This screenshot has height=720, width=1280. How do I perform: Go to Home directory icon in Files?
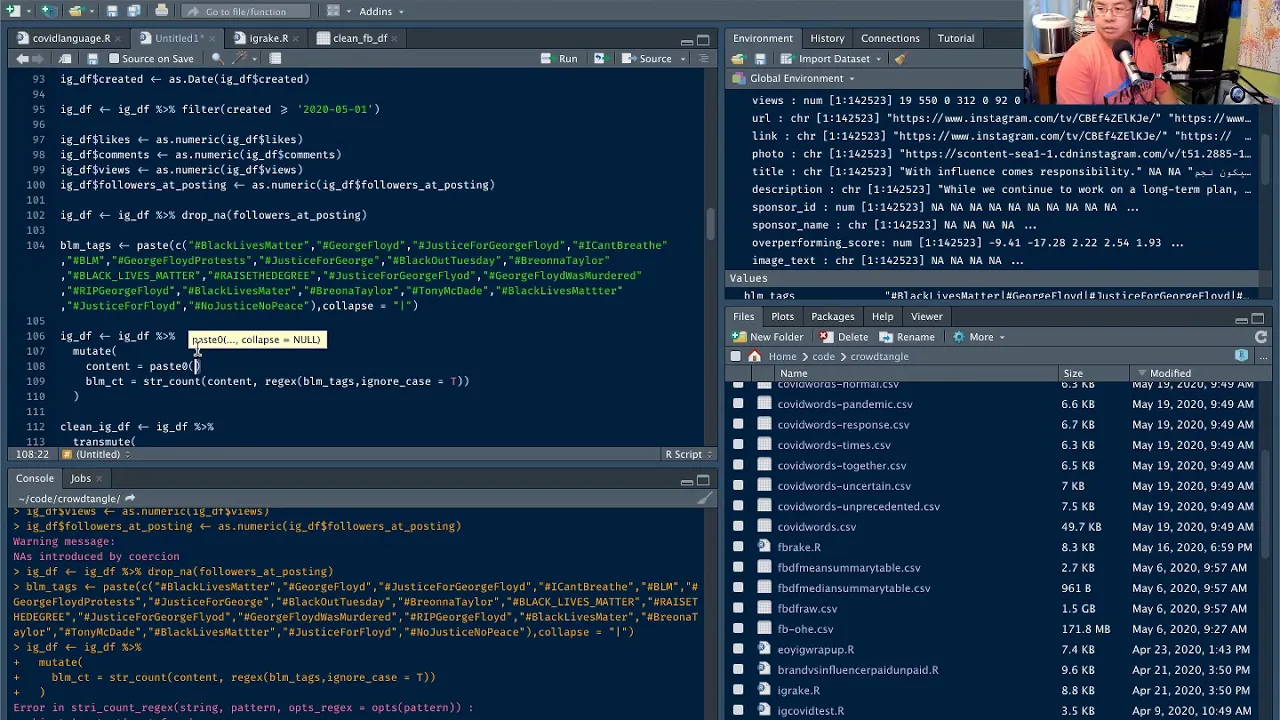click(x=754, y=356)
